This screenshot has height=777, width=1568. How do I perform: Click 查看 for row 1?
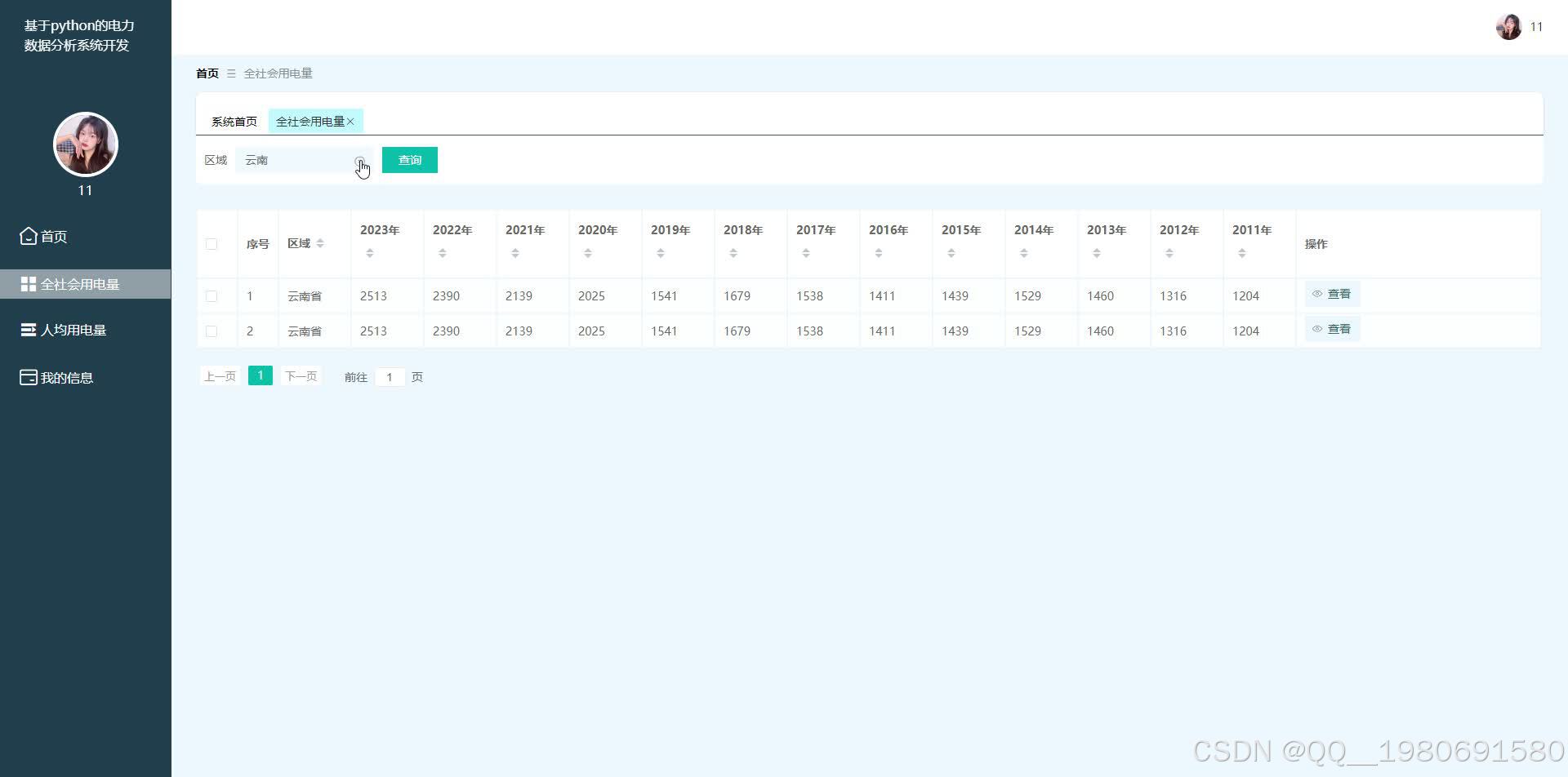click(x=1332, y=294)
